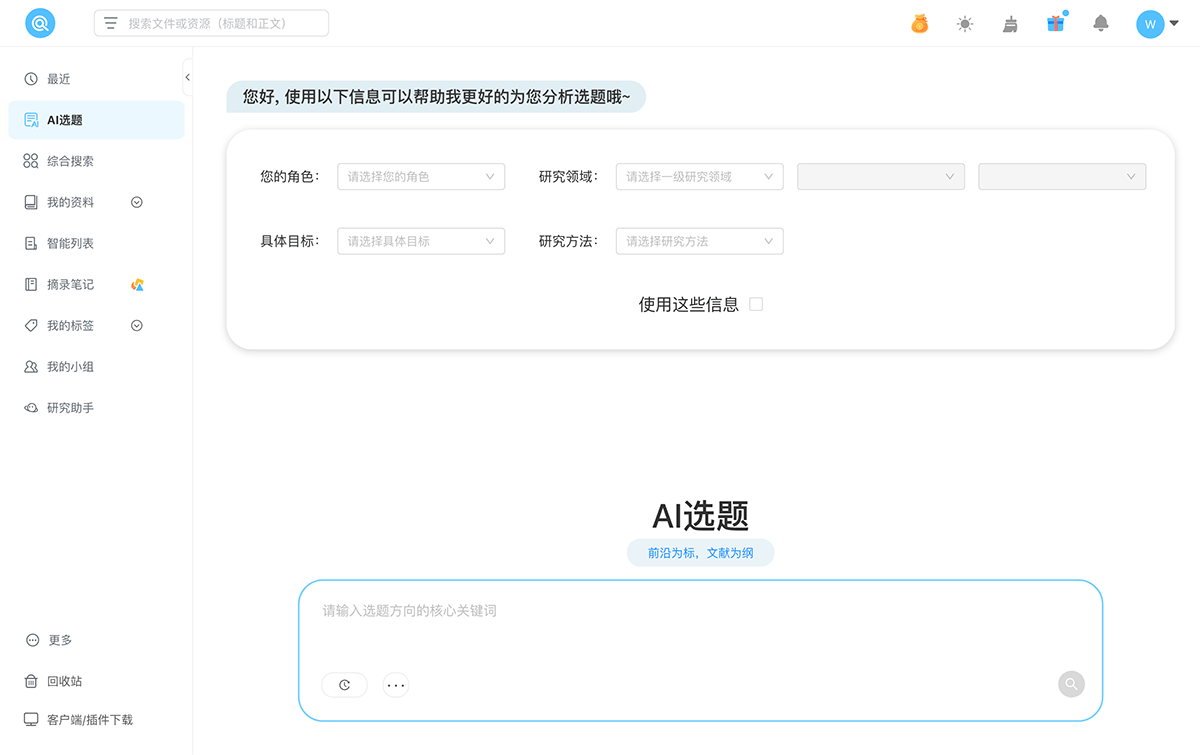Expand the 具体目标 dropdown

click(420, 241)
